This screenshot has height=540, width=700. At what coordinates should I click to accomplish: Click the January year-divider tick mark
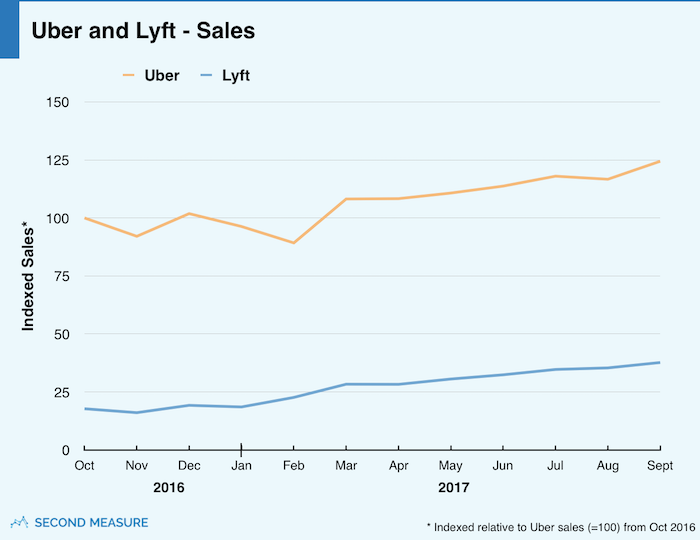click(x=242, y=450)
